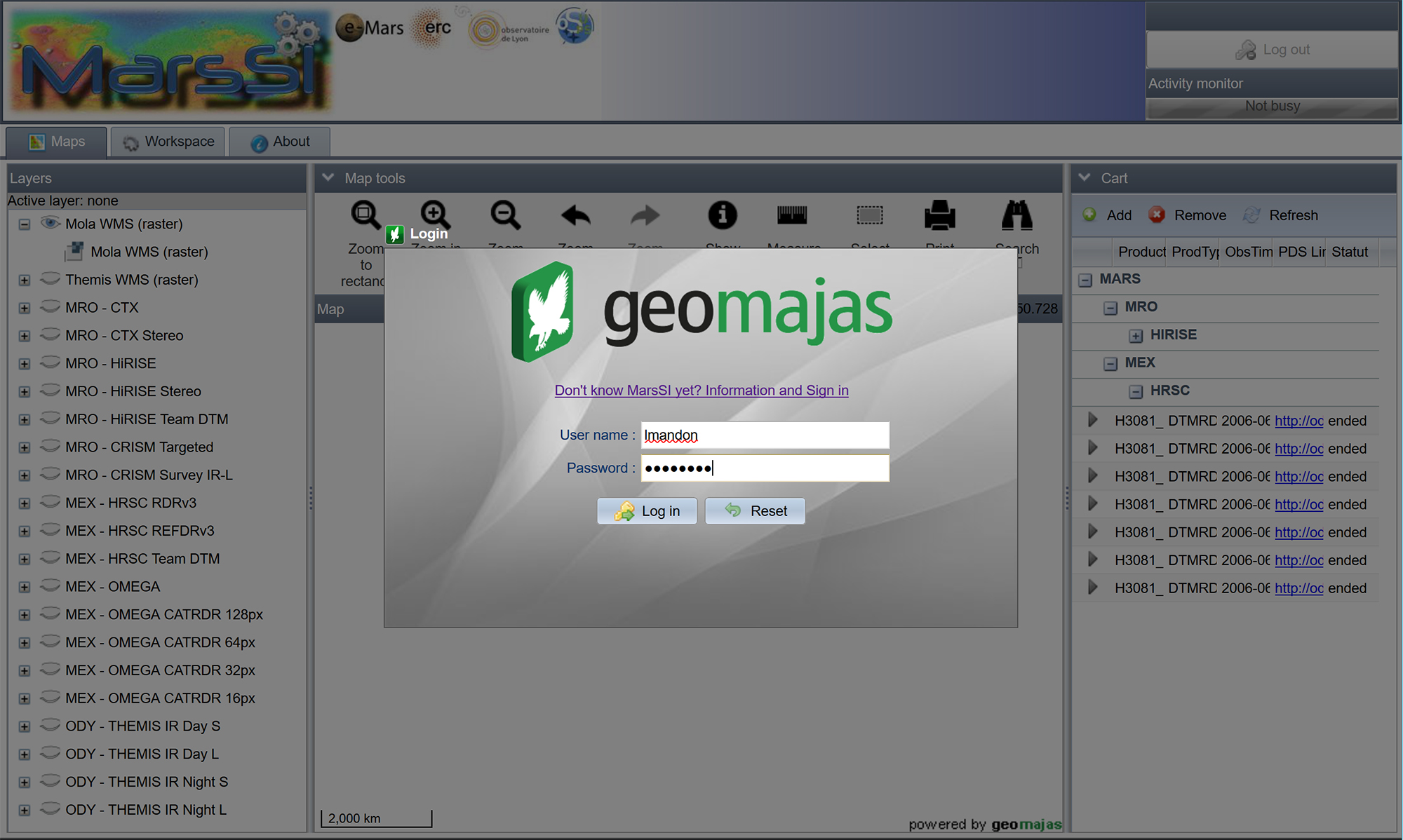Sort cart by Status column header
The image size is (1403, 840).
coord(1352,252)
